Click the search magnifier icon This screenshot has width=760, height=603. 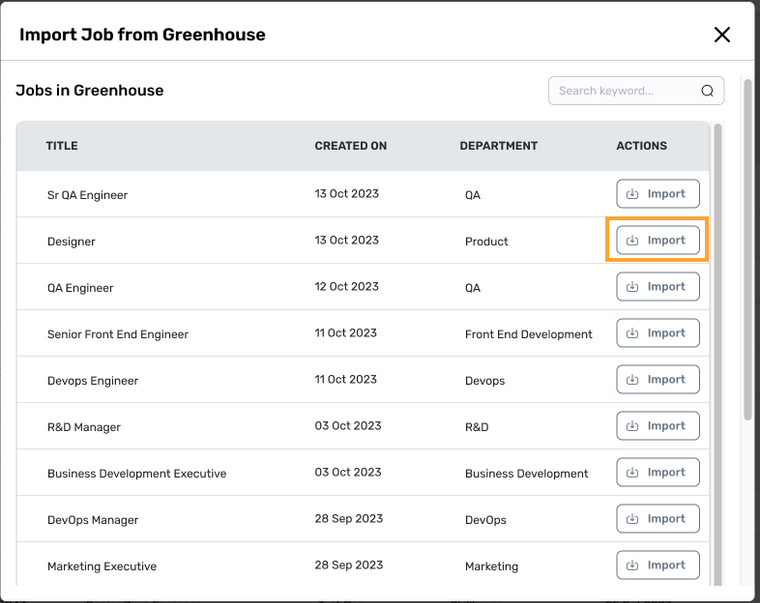pyautogui.click(x=707, y=91)
